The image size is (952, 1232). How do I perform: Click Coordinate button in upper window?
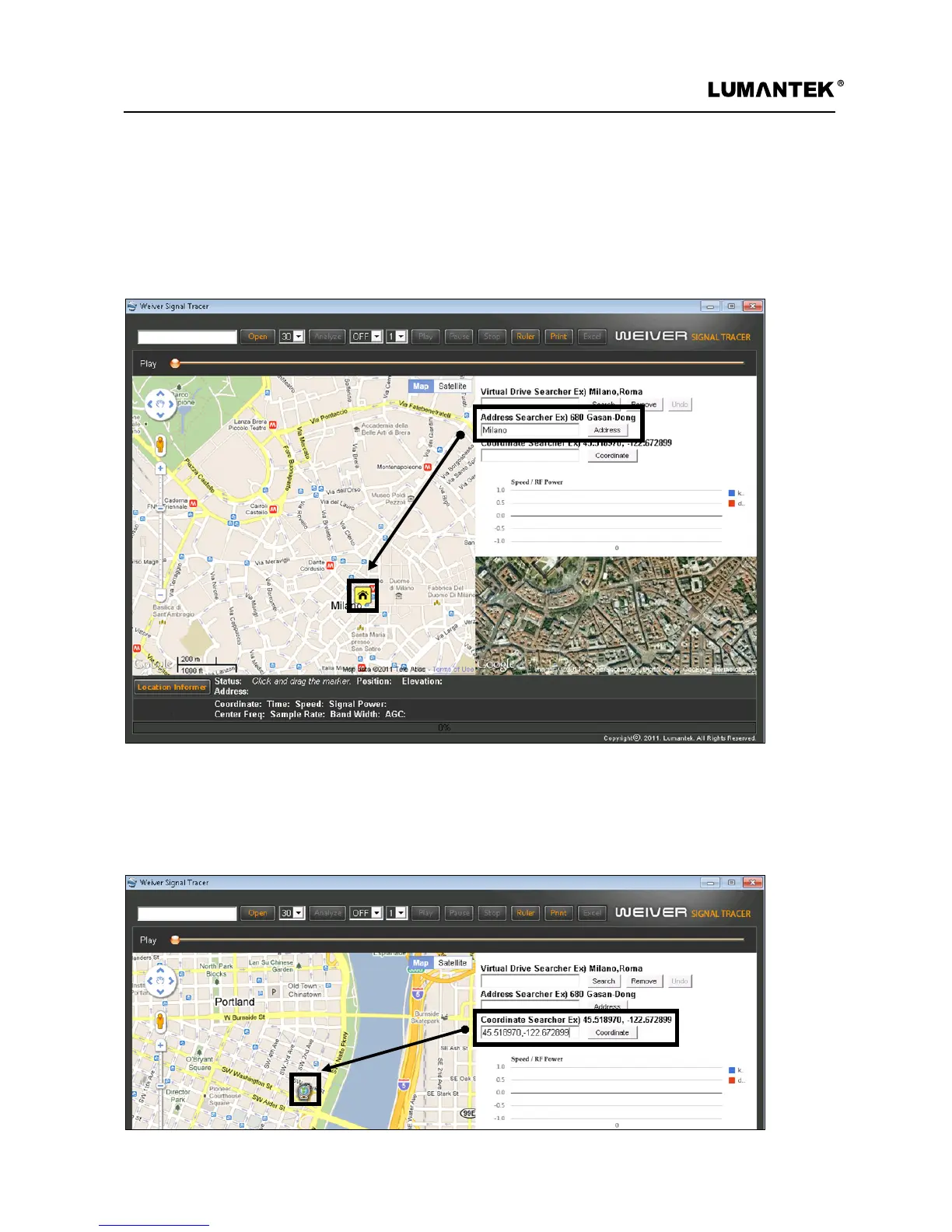tap(612, 456)
